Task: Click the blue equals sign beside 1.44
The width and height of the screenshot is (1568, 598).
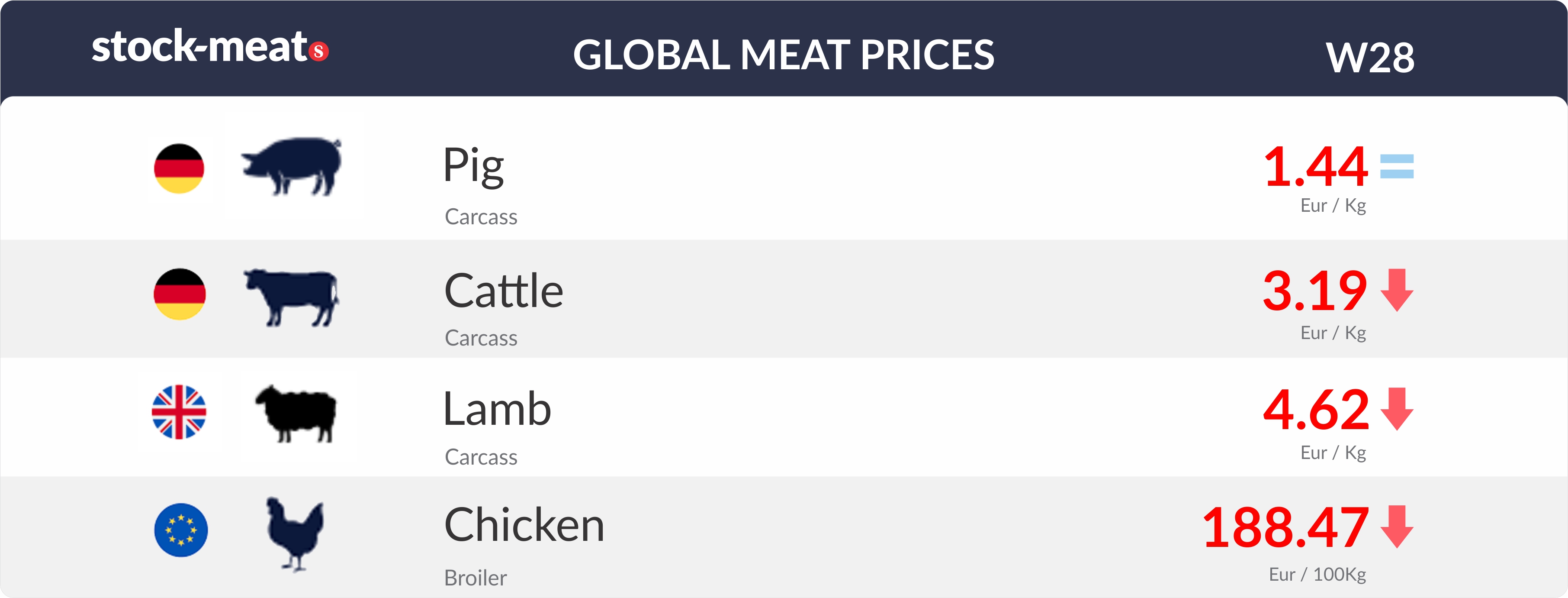Action: click(x=1397, y=166)
